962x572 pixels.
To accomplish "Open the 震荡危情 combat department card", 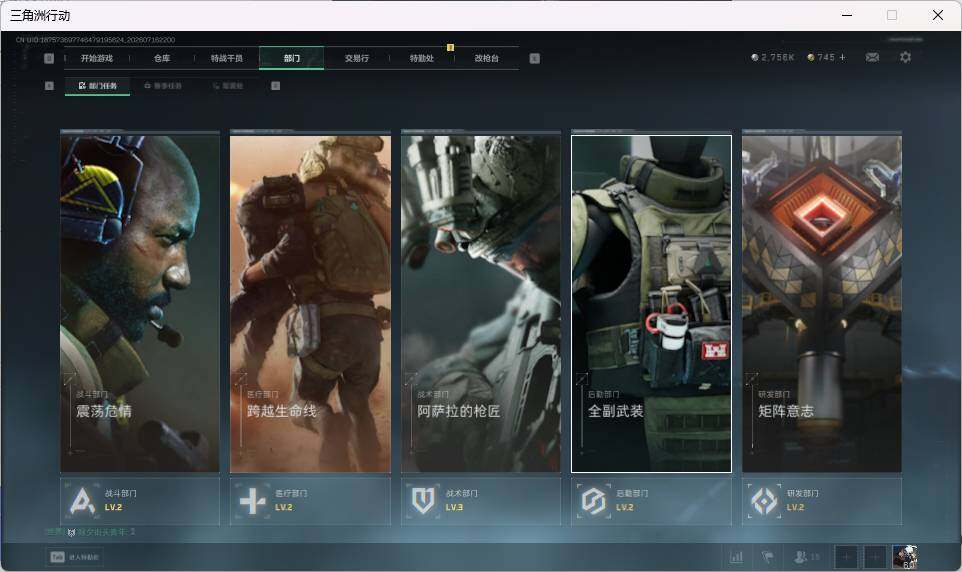I will click(x=140, y=303).
